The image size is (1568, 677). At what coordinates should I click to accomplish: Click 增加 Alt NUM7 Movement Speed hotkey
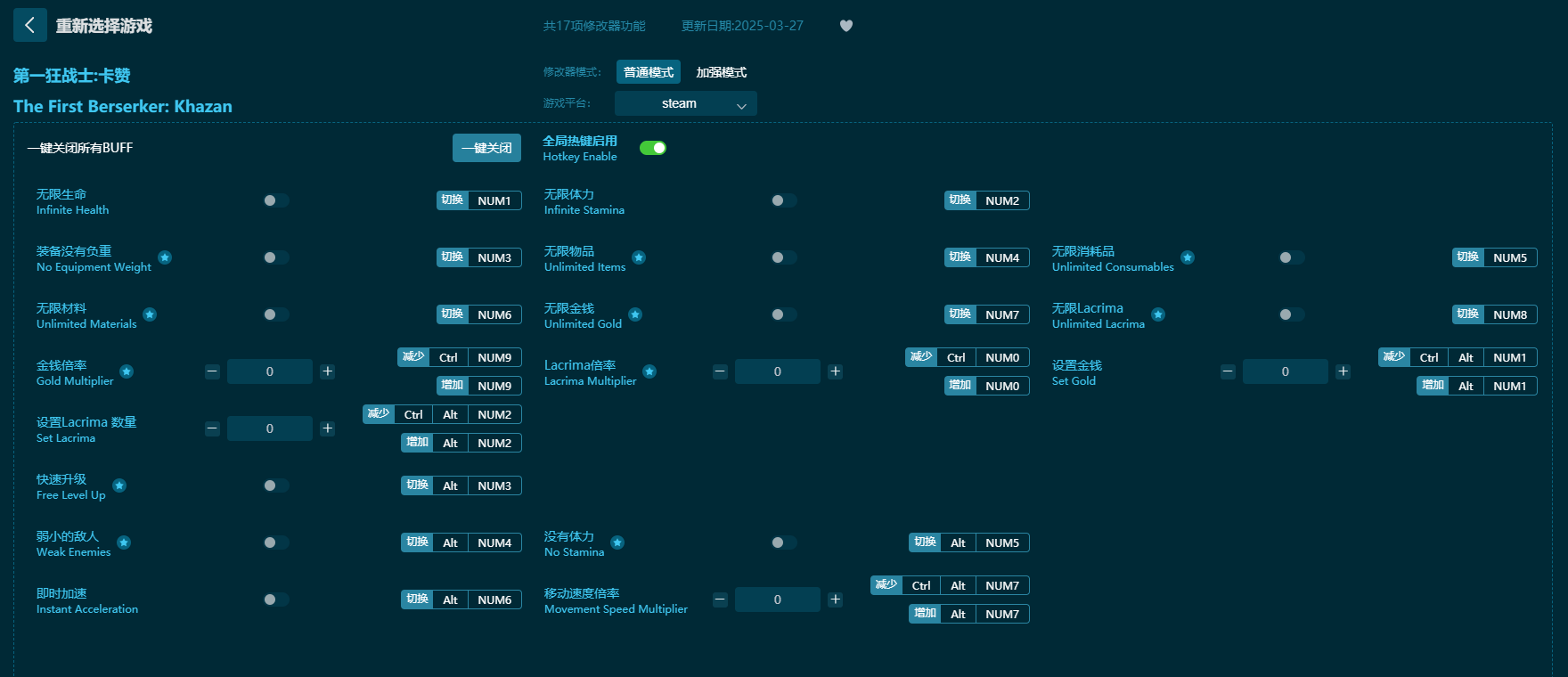[x=969, y=614]
